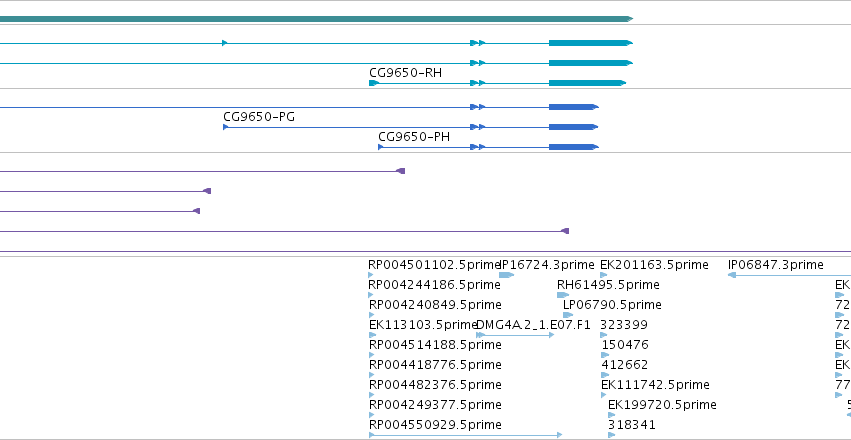Click the 318341 feature label
This screenshot has width=851, height=440.
coord(632,425)
